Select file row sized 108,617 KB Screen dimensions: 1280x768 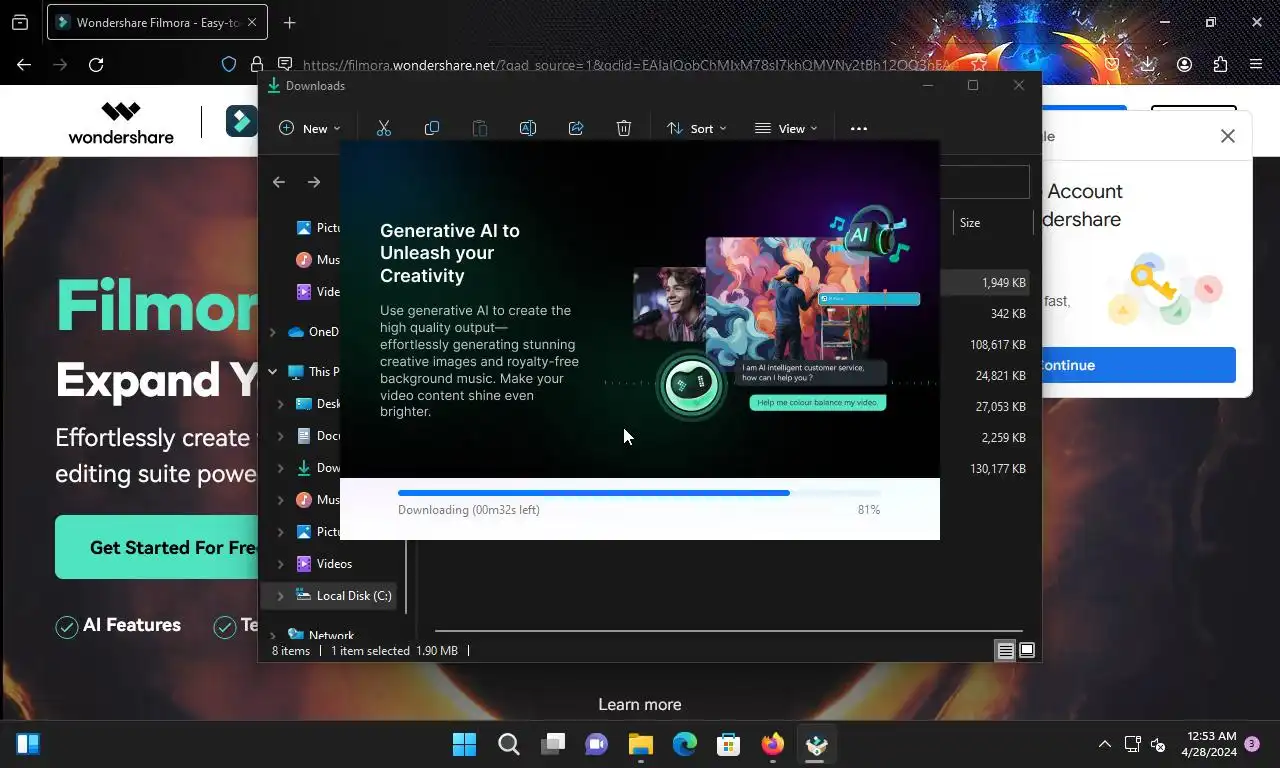984,345
